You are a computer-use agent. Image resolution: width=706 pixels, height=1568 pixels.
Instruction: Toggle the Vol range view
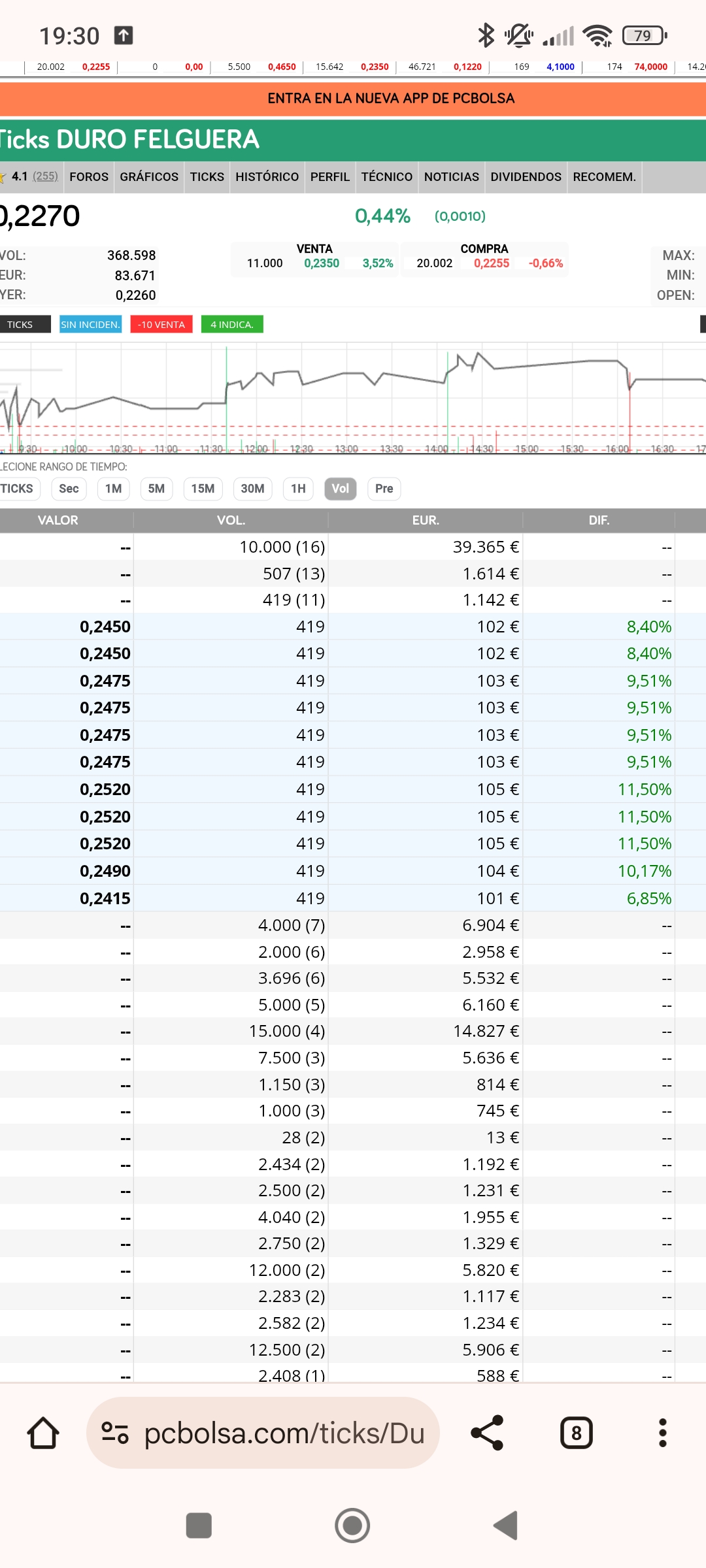[x=340, y=489]
